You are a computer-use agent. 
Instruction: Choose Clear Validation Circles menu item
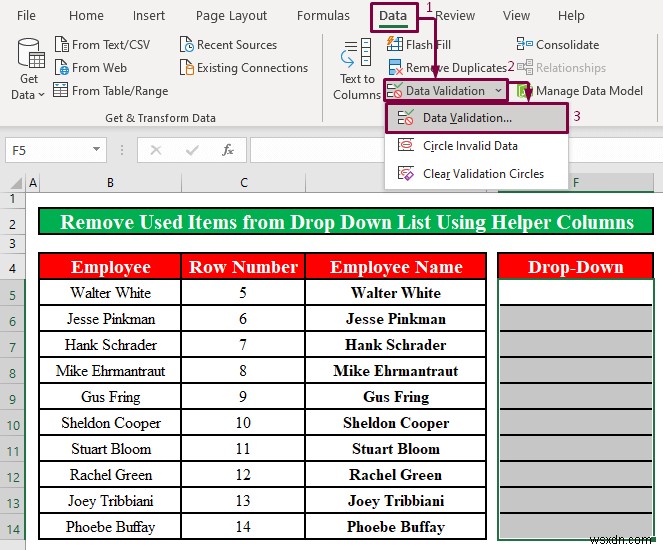click(x=476, y=174)
